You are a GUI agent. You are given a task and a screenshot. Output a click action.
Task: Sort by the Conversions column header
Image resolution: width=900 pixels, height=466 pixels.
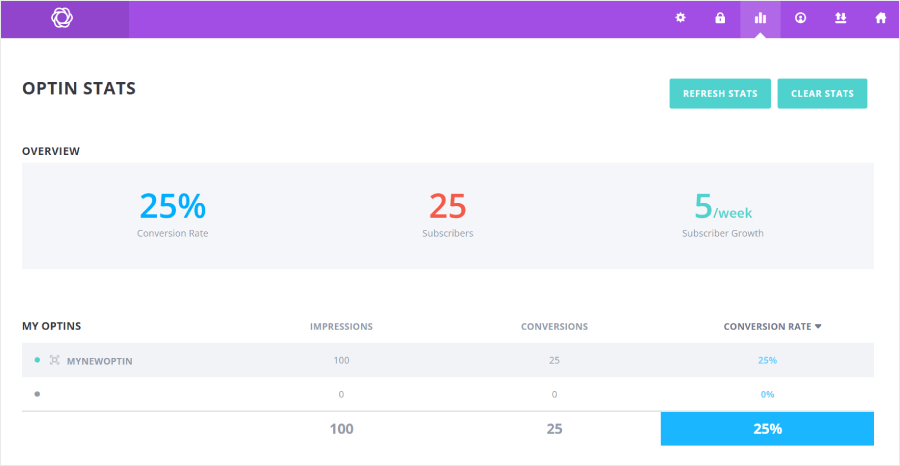pyautogui.click(x=554, y=327)
